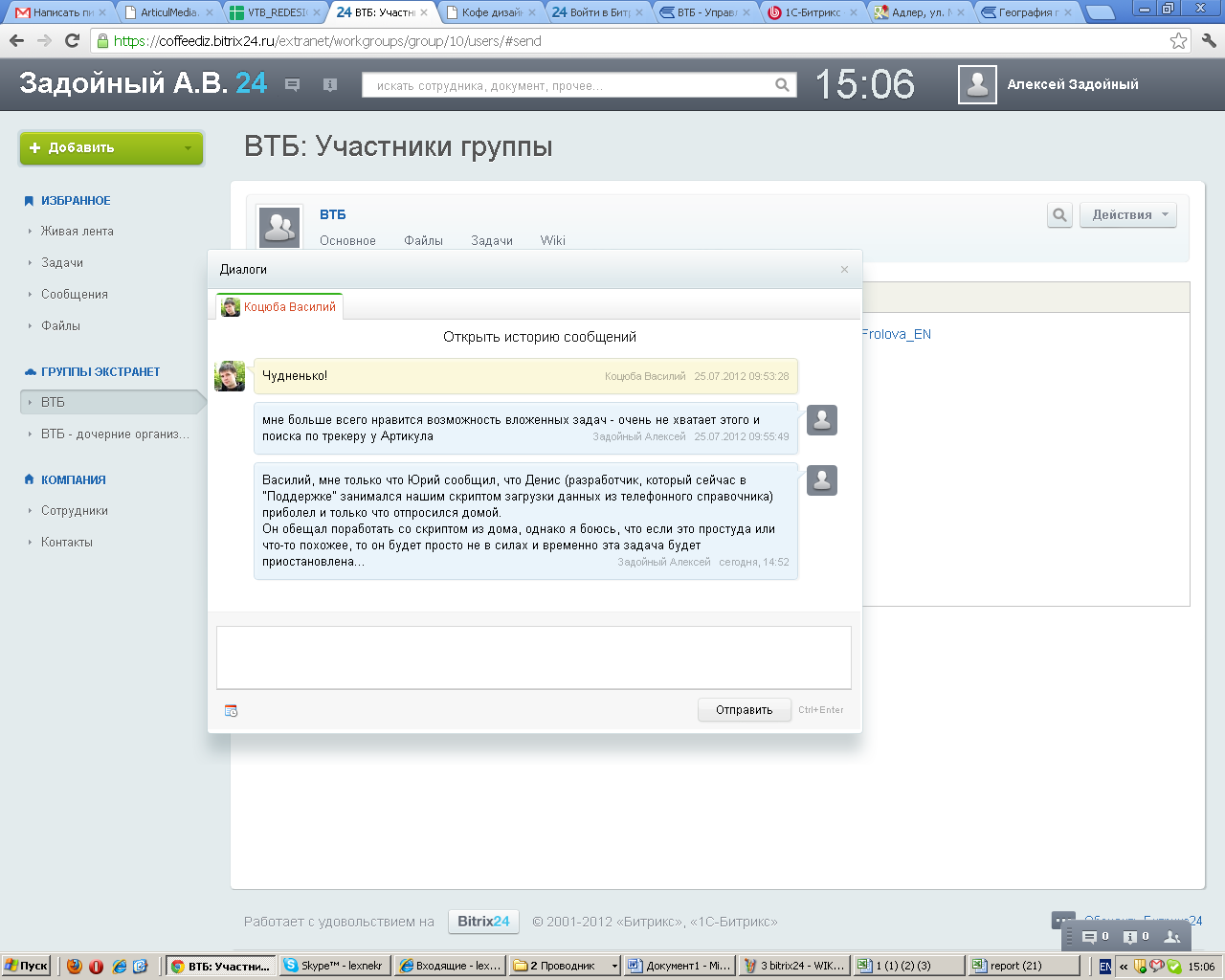Open the Chrome wrench menu
The image size is (1225, 980).
coord(1208,41)
